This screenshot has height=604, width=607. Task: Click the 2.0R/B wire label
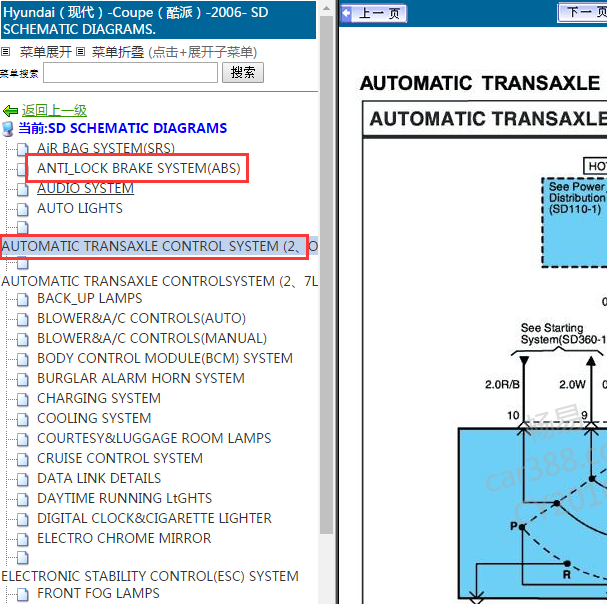502,384
